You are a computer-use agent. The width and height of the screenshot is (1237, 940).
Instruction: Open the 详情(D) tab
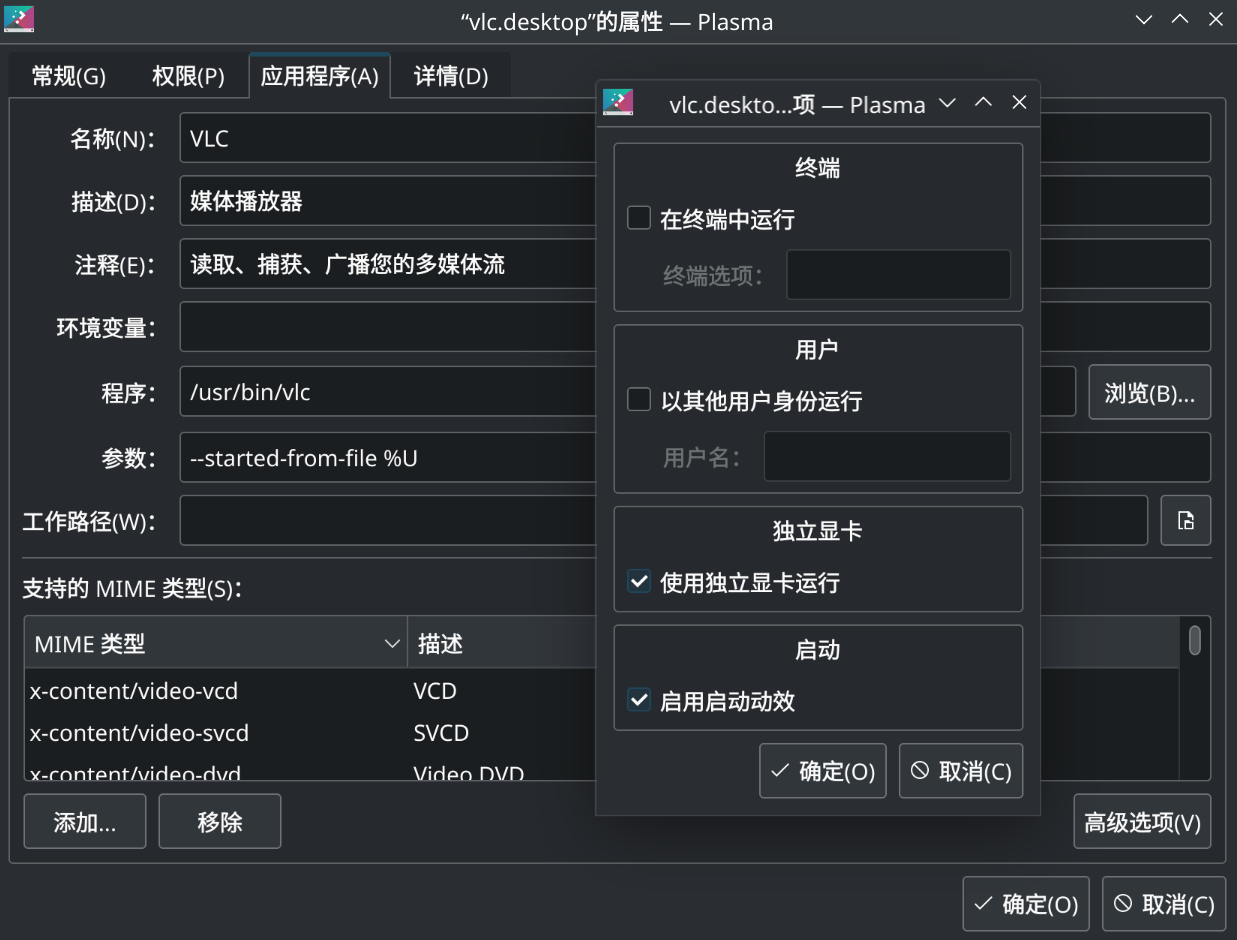[x=451, y=76]
